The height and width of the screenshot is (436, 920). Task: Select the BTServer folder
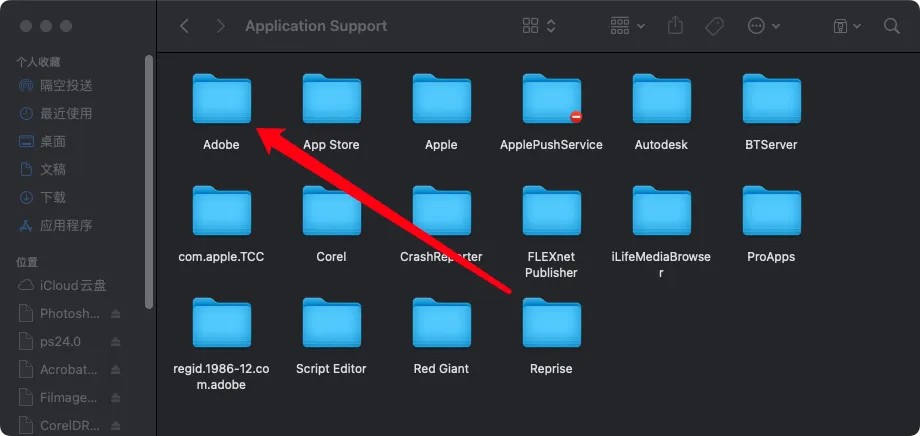[x=772, y=99]
